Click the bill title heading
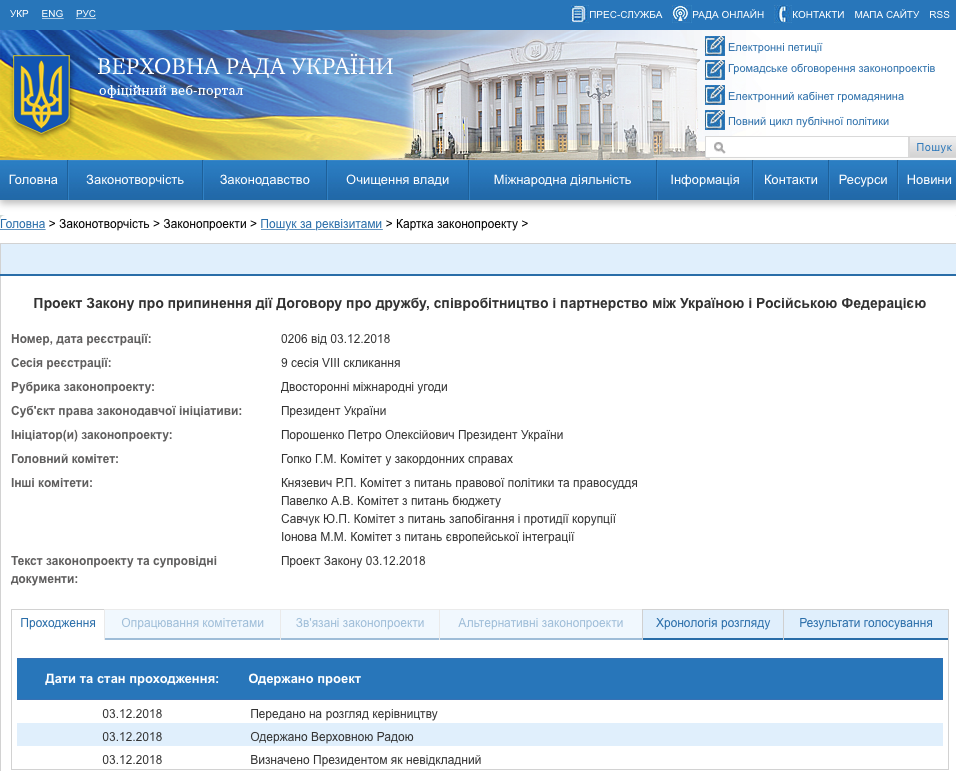956x771 pixels. click(479, 303)
